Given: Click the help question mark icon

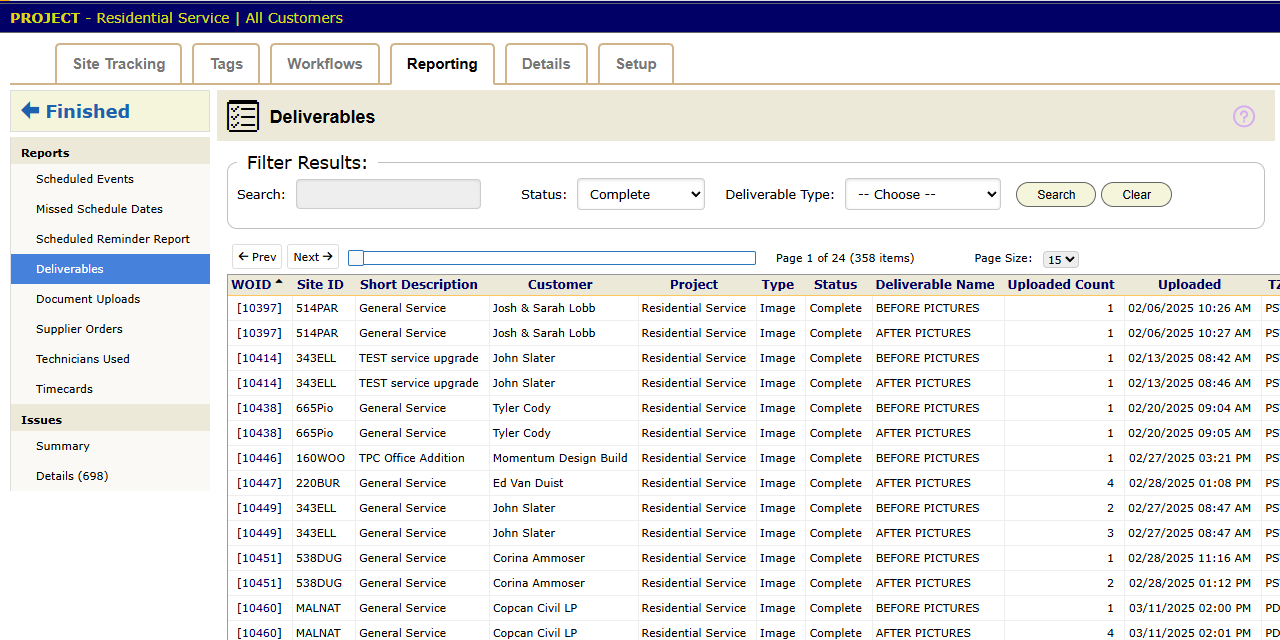Looking at the screenshot, I should tap(1244, 117).
